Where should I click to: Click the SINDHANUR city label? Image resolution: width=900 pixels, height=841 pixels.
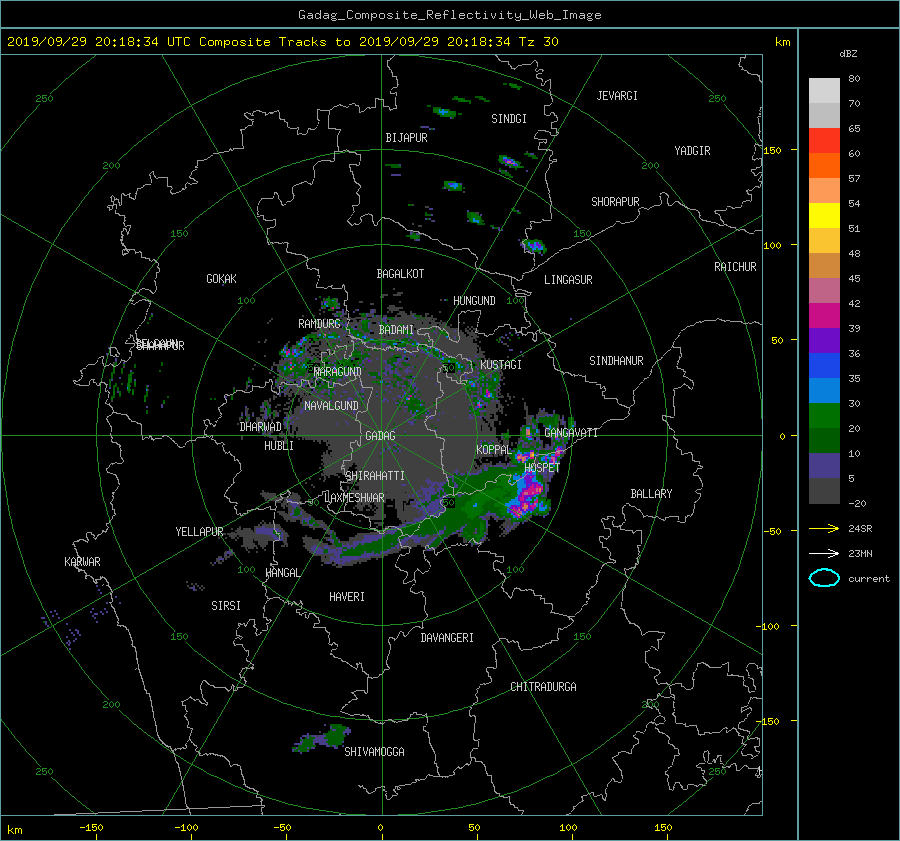coord(616,361)
